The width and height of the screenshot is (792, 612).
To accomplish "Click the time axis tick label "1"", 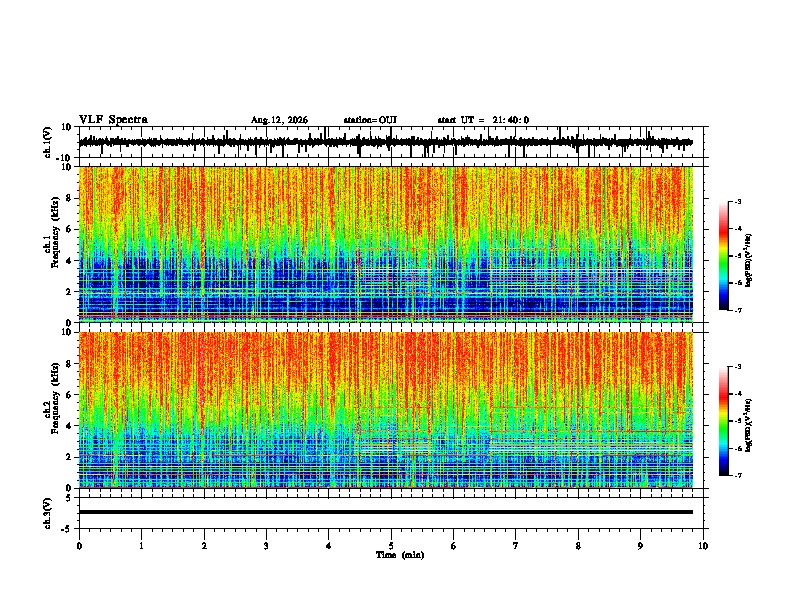I will click(x=141, y=546).
